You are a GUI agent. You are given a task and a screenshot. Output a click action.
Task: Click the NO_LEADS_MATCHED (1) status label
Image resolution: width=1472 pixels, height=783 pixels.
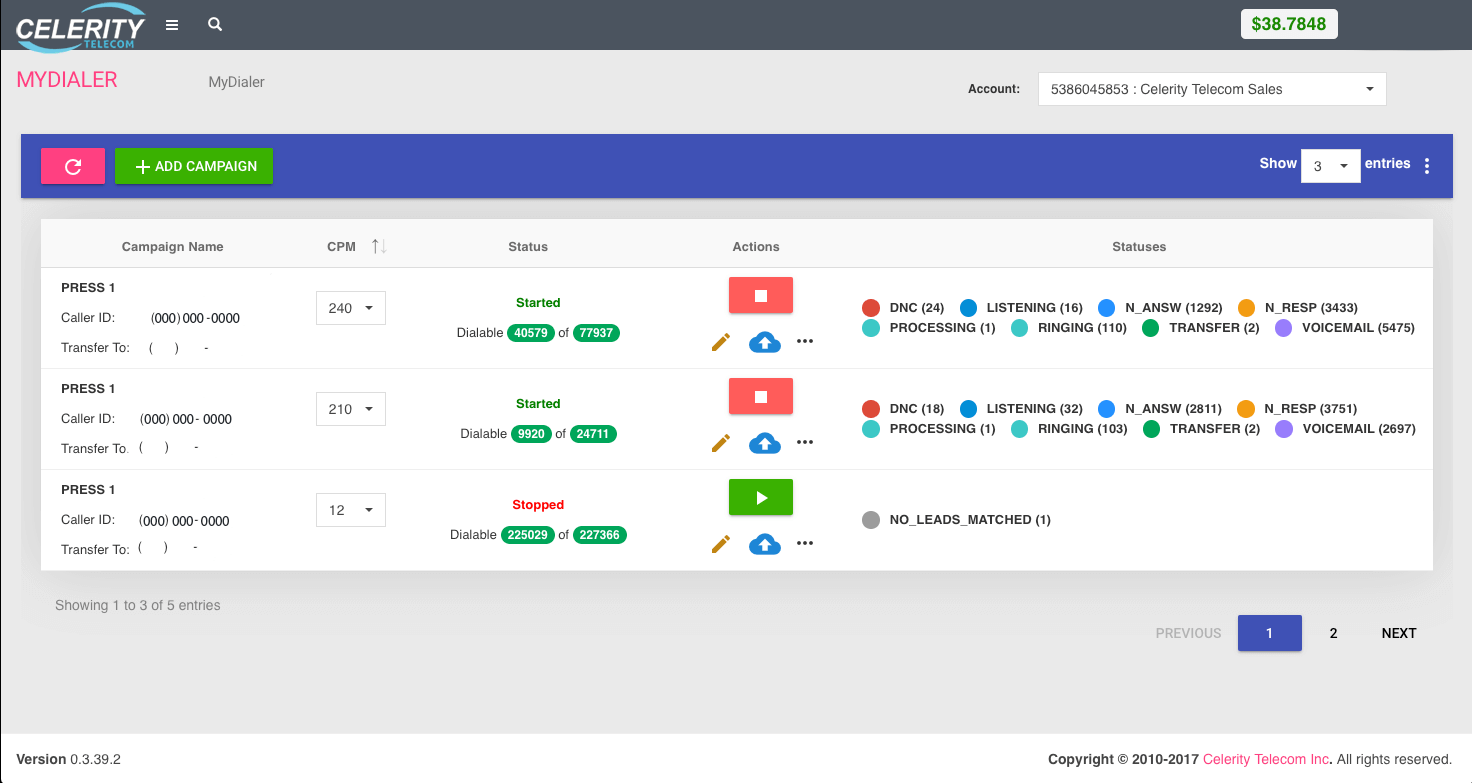[x=970, y=520]
